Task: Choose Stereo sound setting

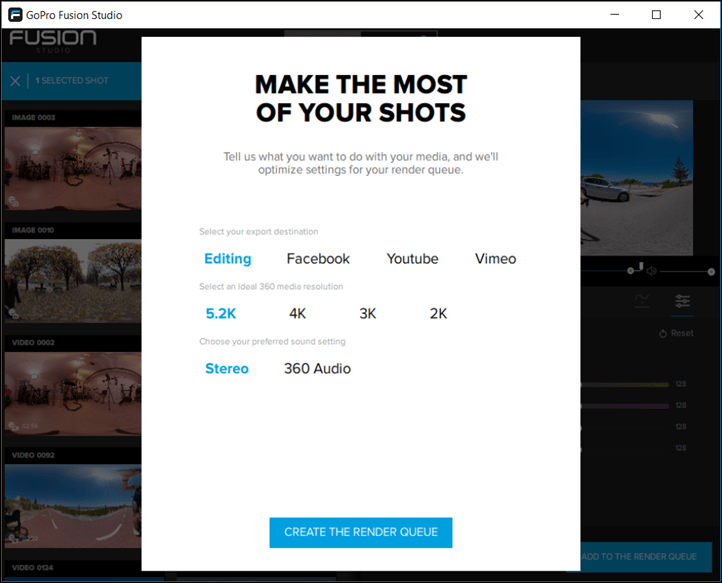Action: coord(227,368)
